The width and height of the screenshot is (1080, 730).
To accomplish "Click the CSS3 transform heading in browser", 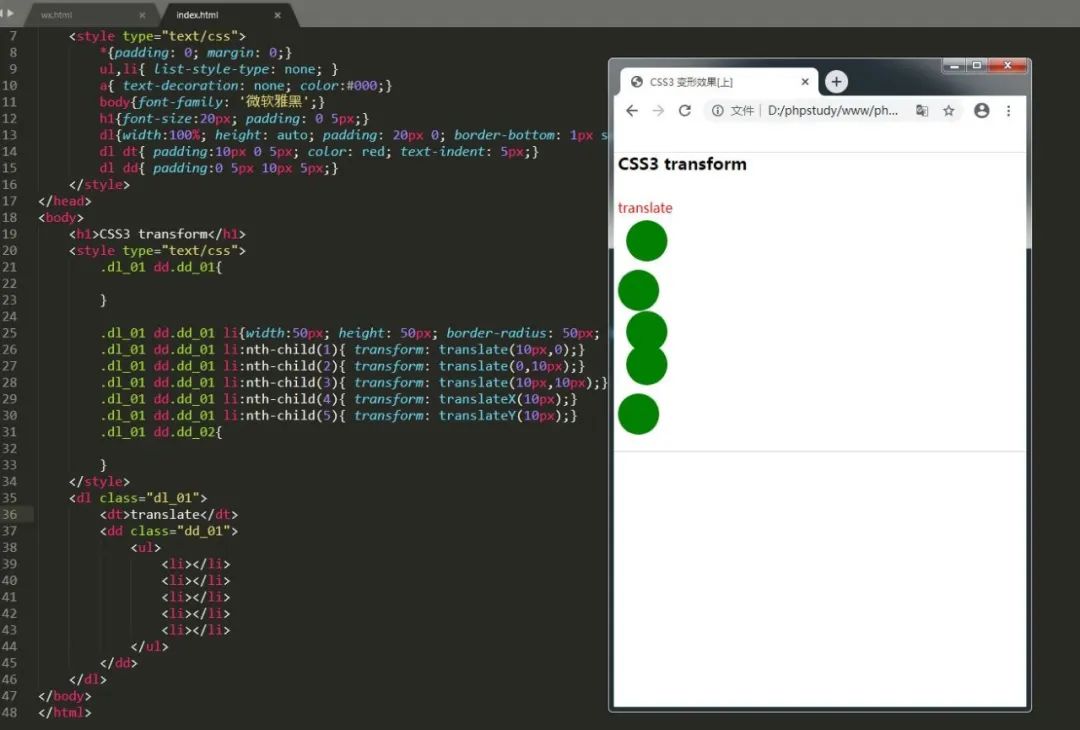I will click(x=682, y=164).
